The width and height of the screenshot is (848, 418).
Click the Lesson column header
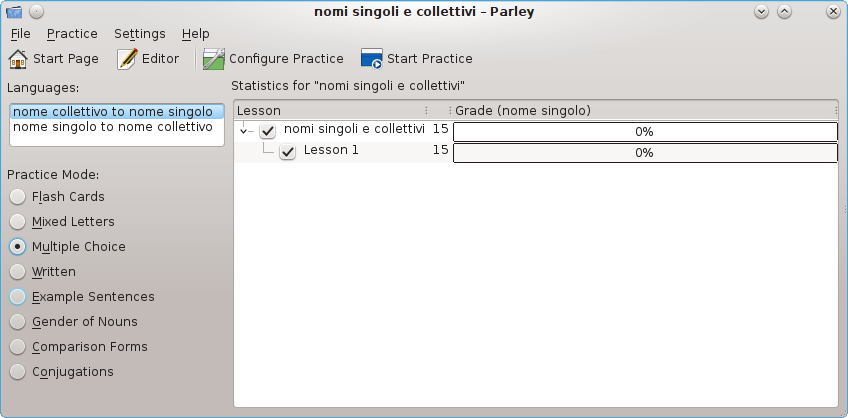coord(330,110)
